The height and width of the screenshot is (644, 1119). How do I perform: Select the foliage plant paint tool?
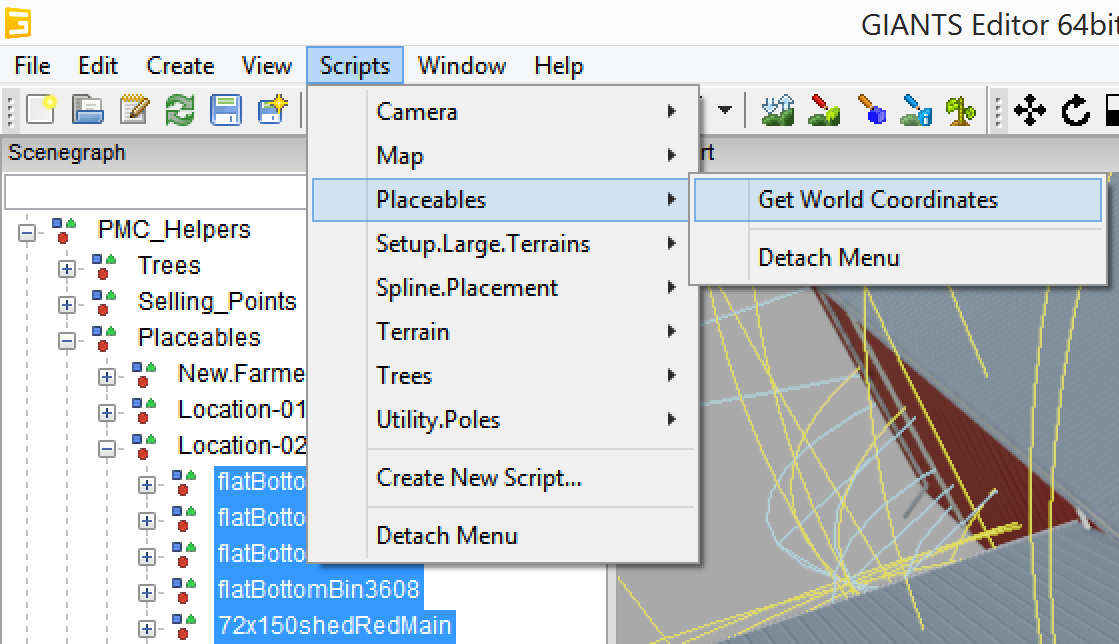pos(961,110)
